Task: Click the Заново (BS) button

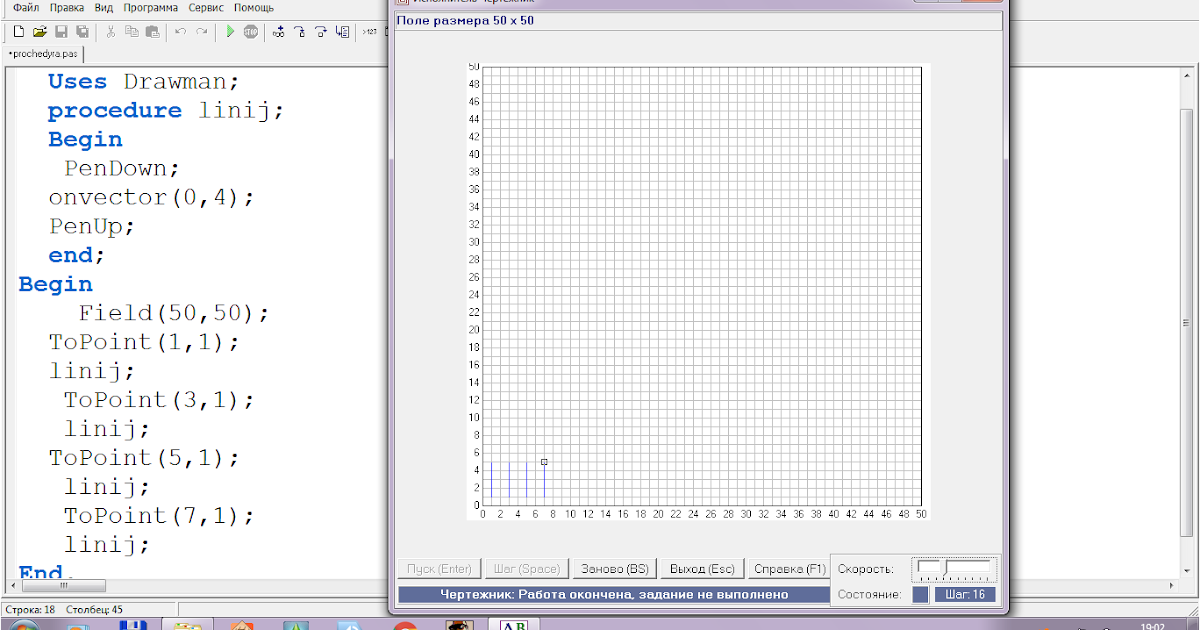Action: click(615, 569)
